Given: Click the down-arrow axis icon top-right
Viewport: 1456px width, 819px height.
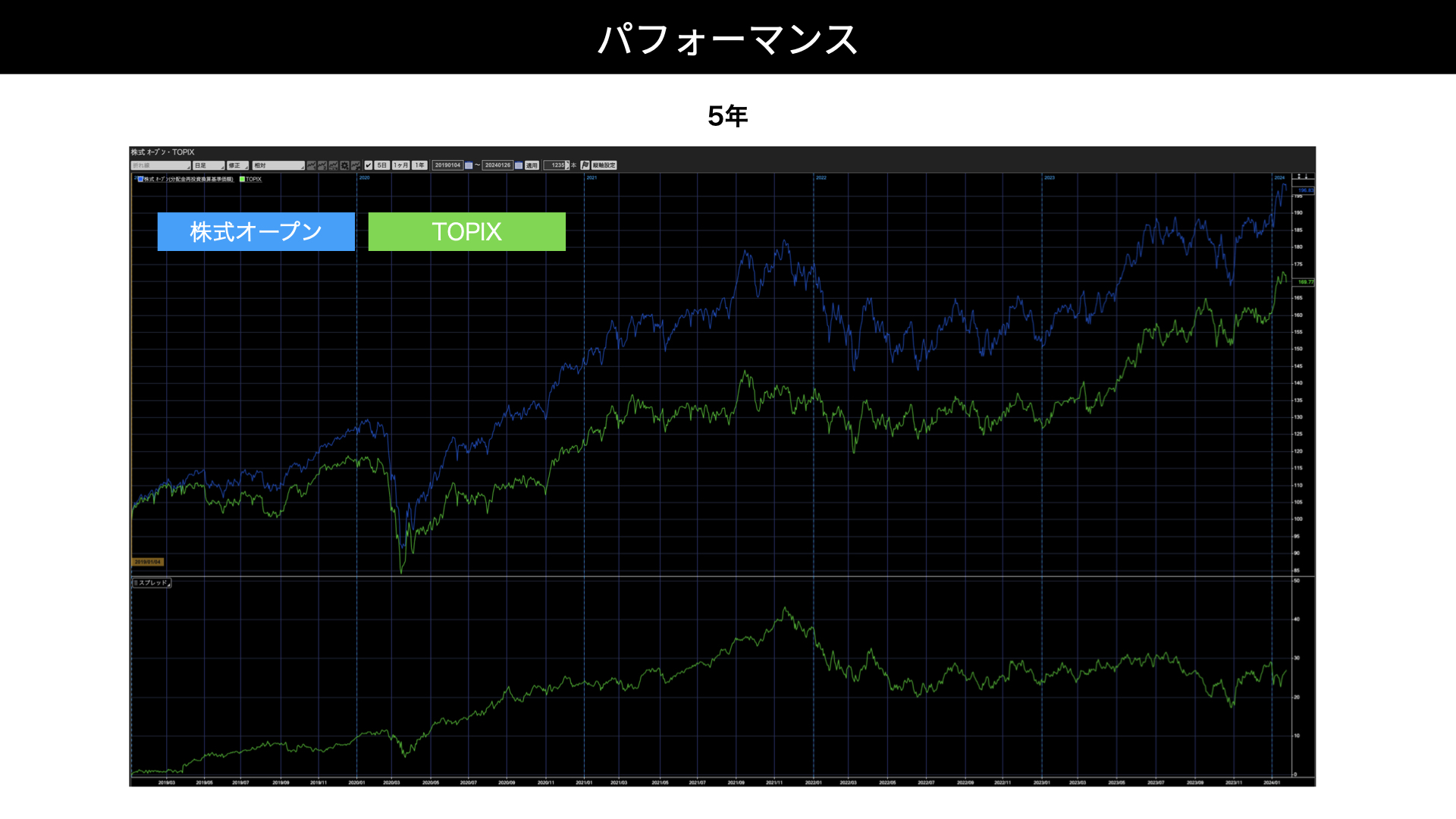Looking at the screenshot, I should coord(1306,176).
